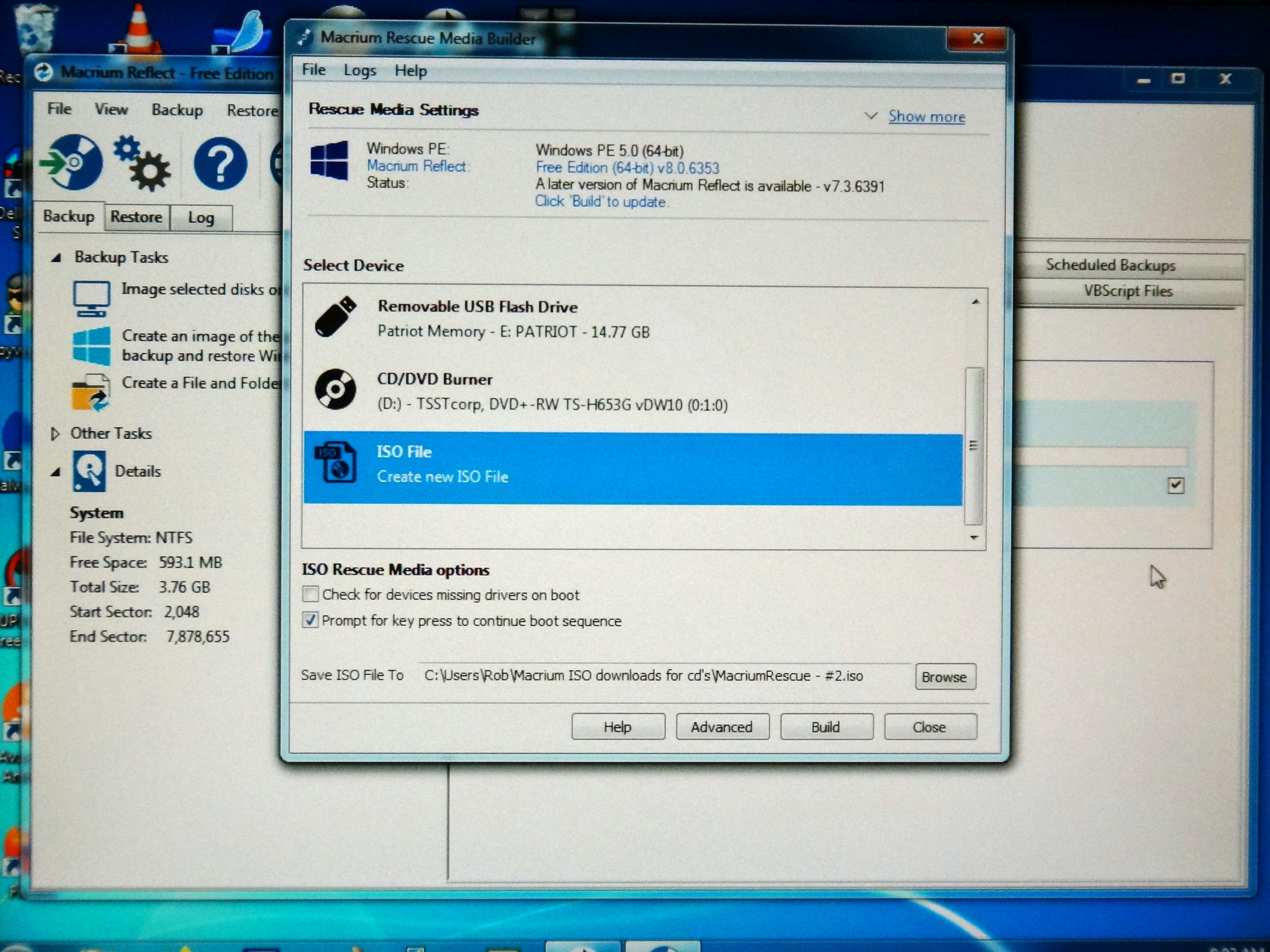This screenshot has width=1270, height=952.
Task: Select the Backup tab
Action: tap(69, 216)
